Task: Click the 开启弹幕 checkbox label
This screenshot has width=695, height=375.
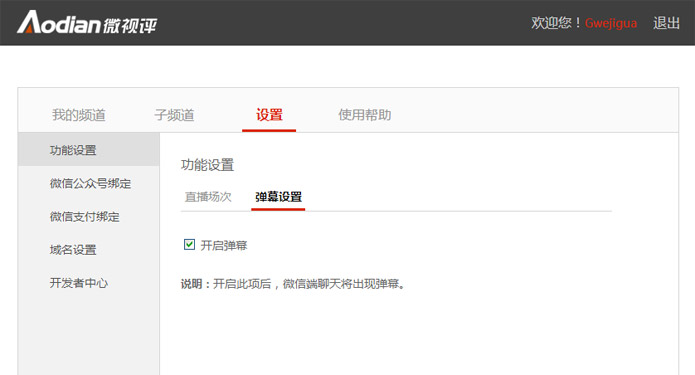Action: tap(224, 245)
